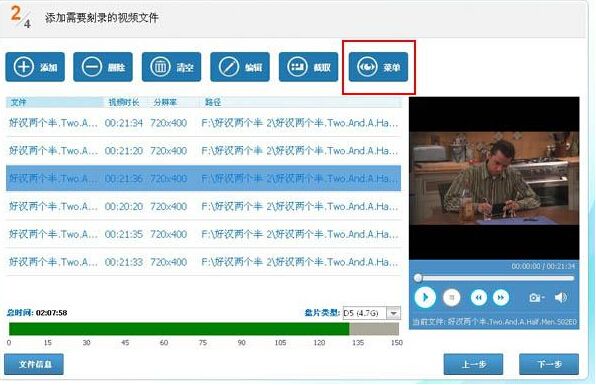The height and width of the screenshot is (385, 596).
Task: Mute the preview with the speaker icon
Action: pos(561,297)
